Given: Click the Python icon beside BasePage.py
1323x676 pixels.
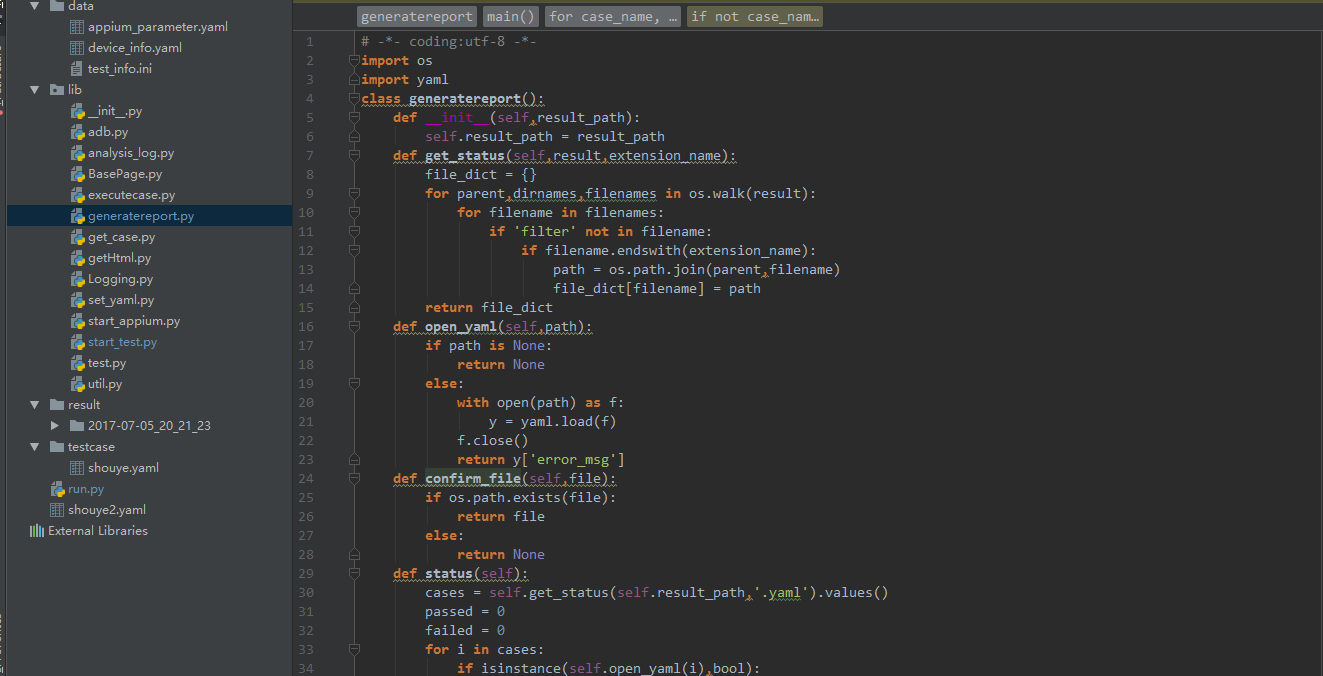Looking at the screenshot, I should coord(78,174).
